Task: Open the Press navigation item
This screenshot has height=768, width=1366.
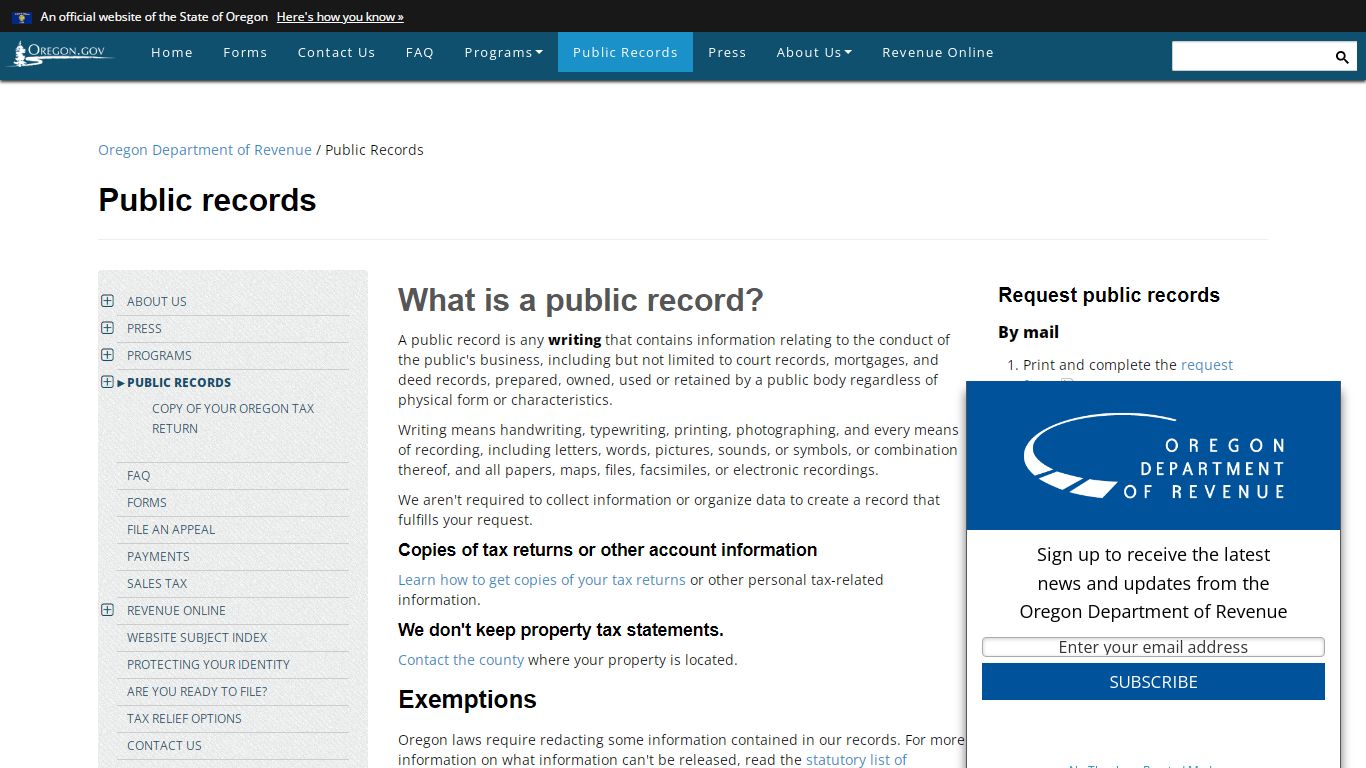Action: tap(727, 52)
